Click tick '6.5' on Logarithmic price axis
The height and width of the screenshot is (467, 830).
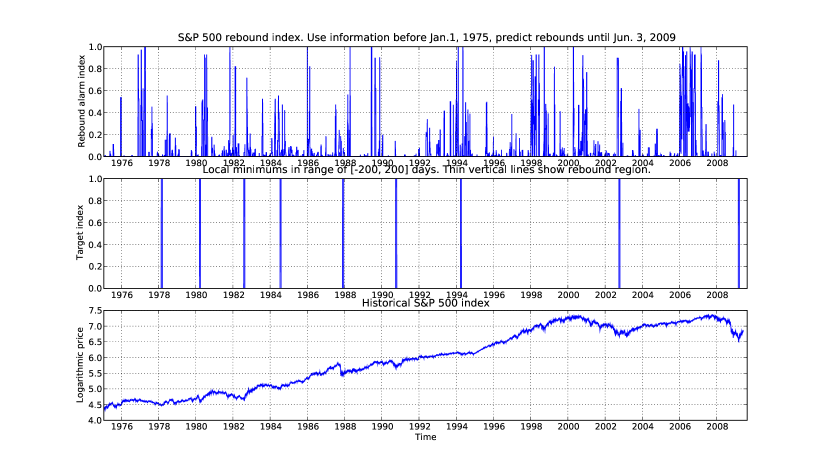(x=94, y=342)
